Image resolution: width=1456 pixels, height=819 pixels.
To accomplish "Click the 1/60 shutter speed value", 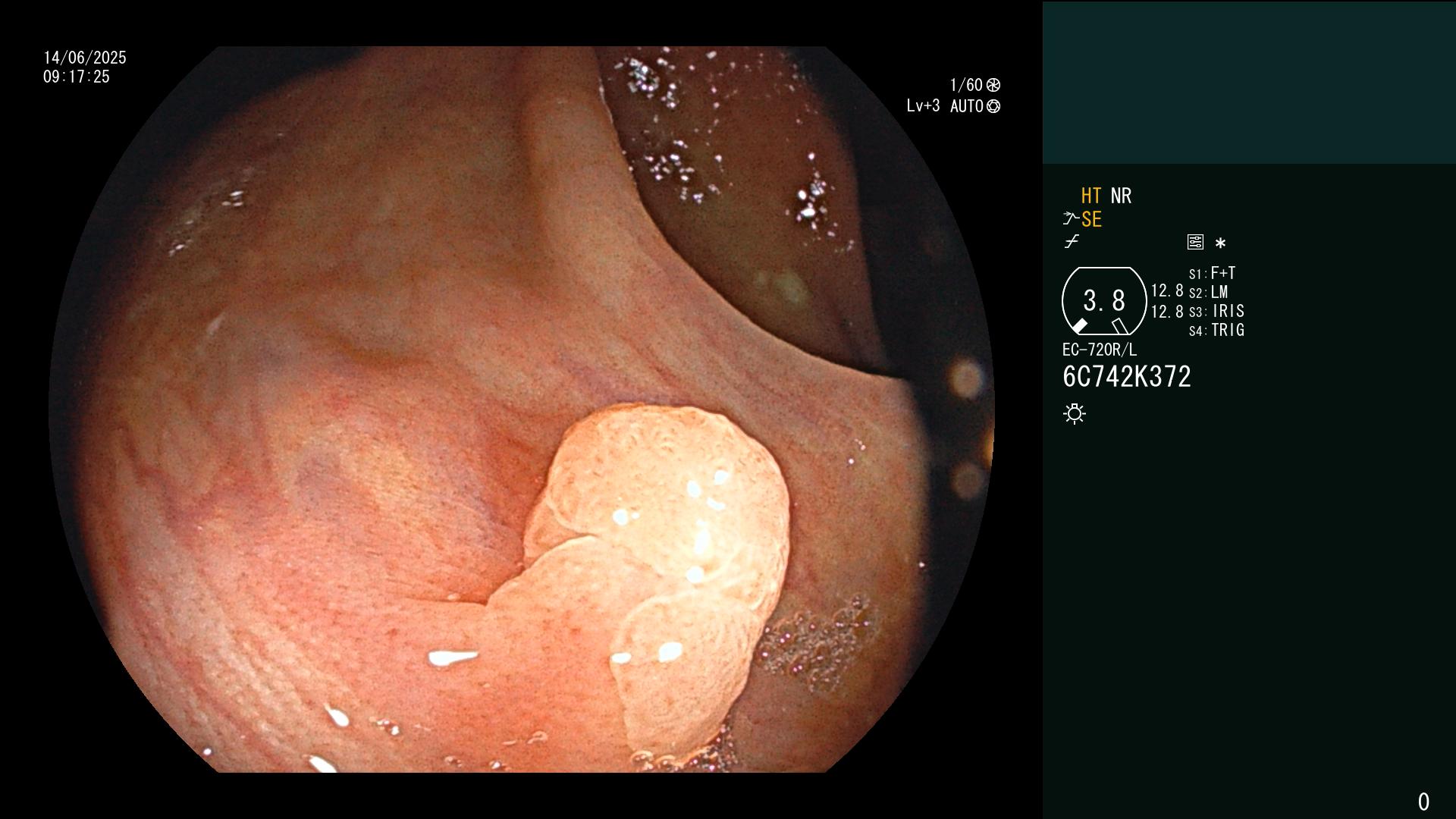I will (x=966, y=85).
